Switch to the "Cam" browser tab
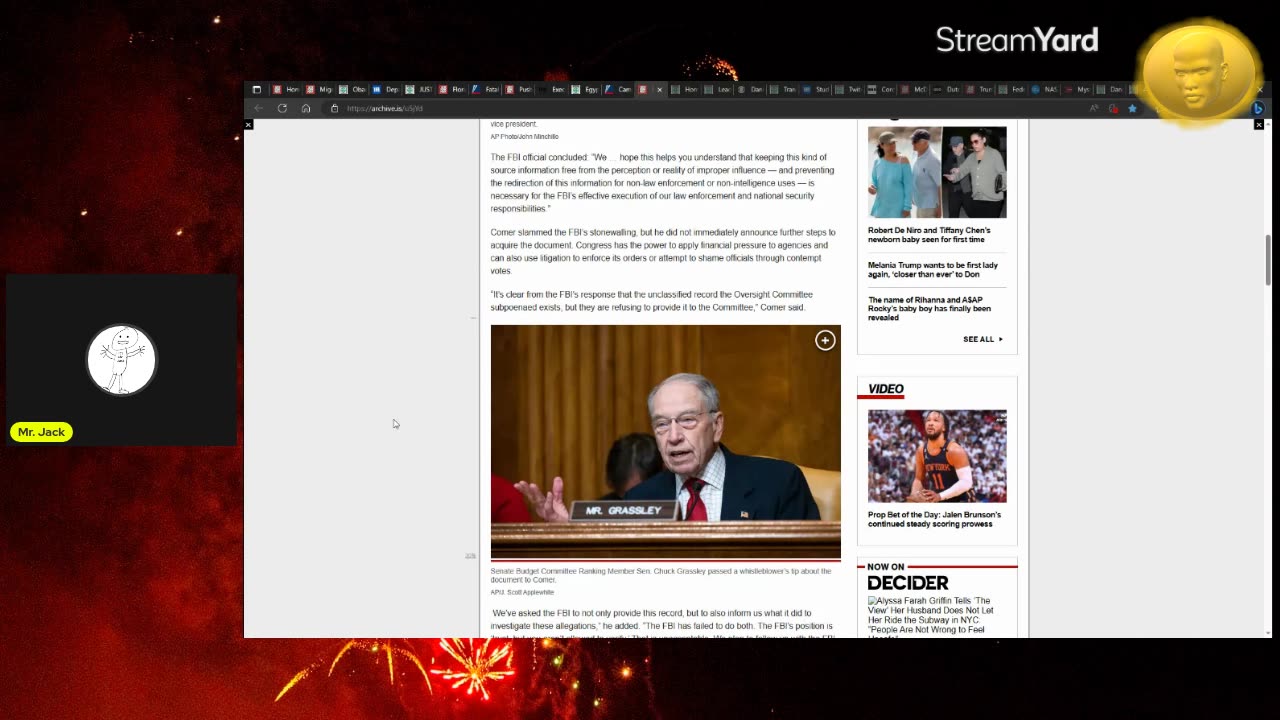This screenshot has width=1280, height=720. coord(617,89)
